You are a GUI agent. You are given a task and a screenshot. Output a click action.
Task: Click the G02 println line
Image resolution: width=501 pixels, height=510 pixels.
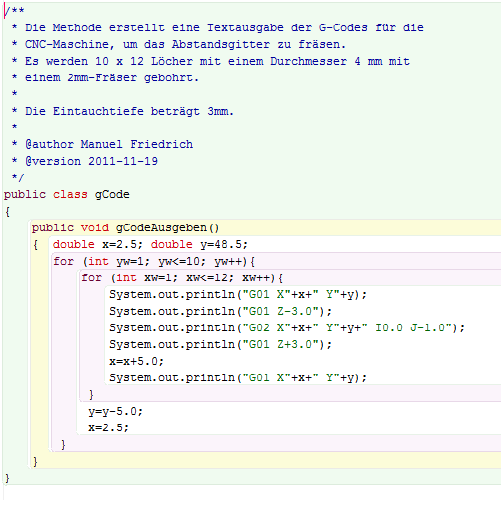click(287, 328)
